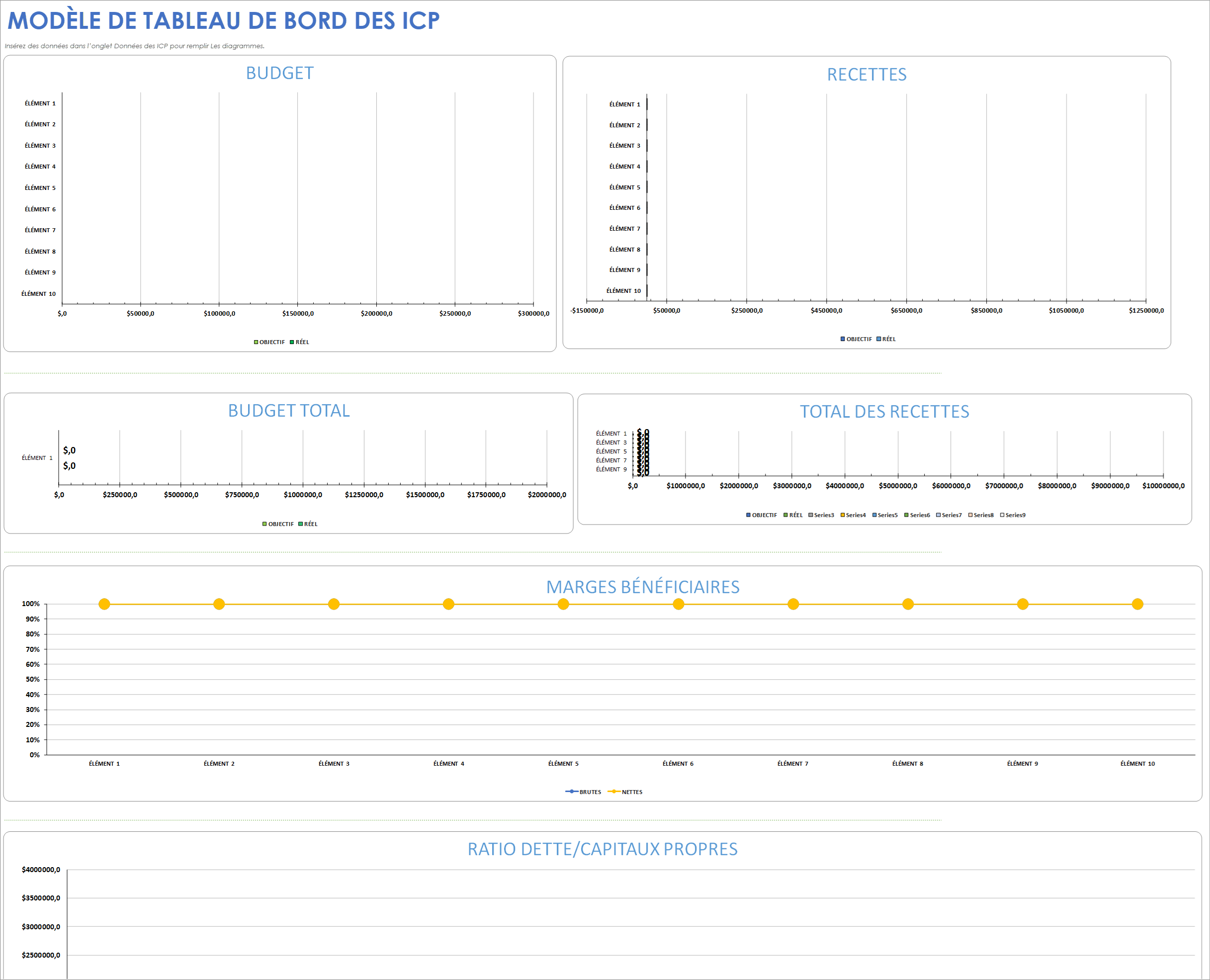Image resolution: width=1210 pixels, height=980 pixels.
Task: Click the $4000000,0 axis value in ratio chart
Action: [x=41, y=870]
